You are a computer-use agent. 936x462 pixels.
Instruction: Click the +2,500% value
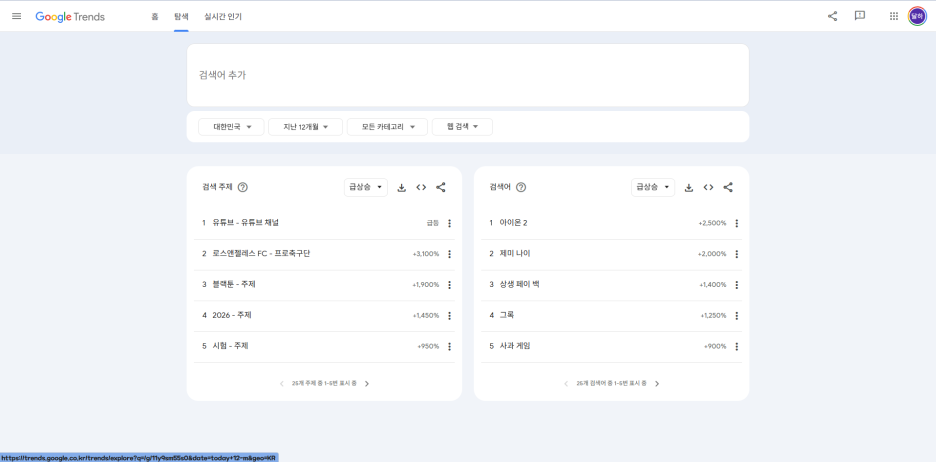(712, 223)
